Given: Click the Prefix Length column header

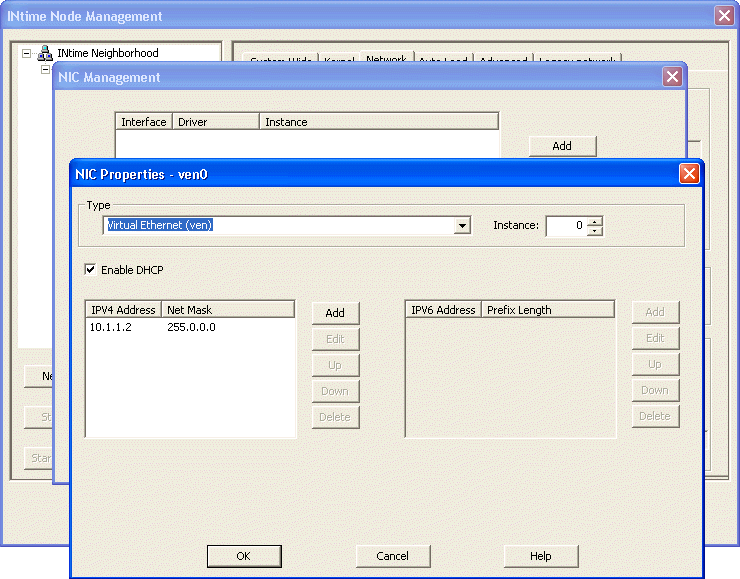Looking at the screenshot, I should (x=548, y=310).
